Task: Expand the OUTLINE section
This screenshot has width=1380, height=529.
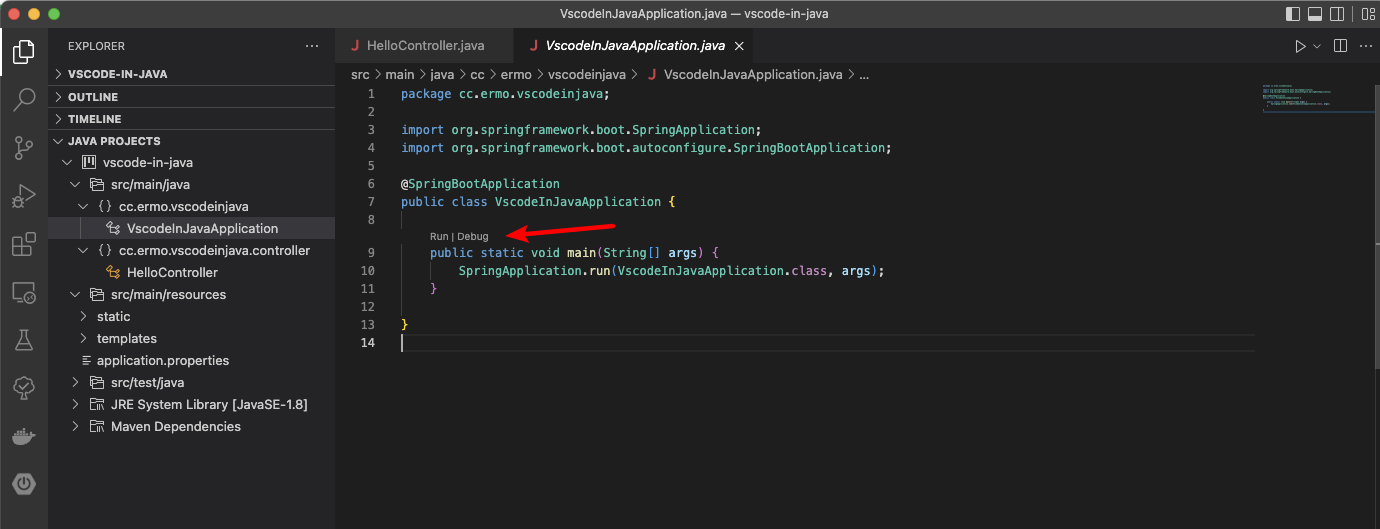Action: point(192,97)
